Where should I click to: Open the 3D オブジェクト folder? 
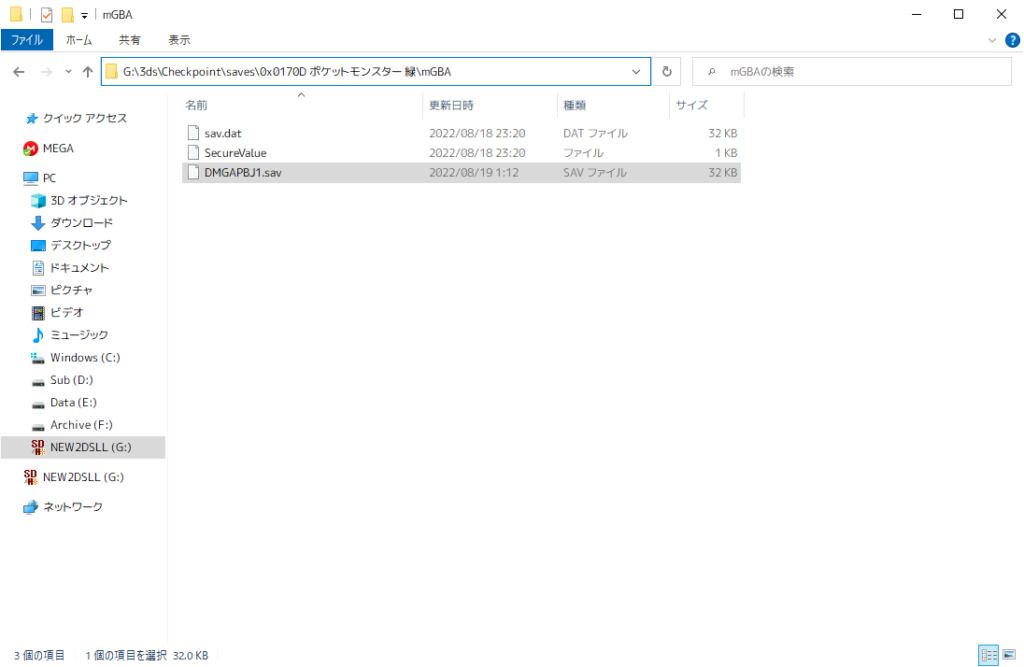88,201
